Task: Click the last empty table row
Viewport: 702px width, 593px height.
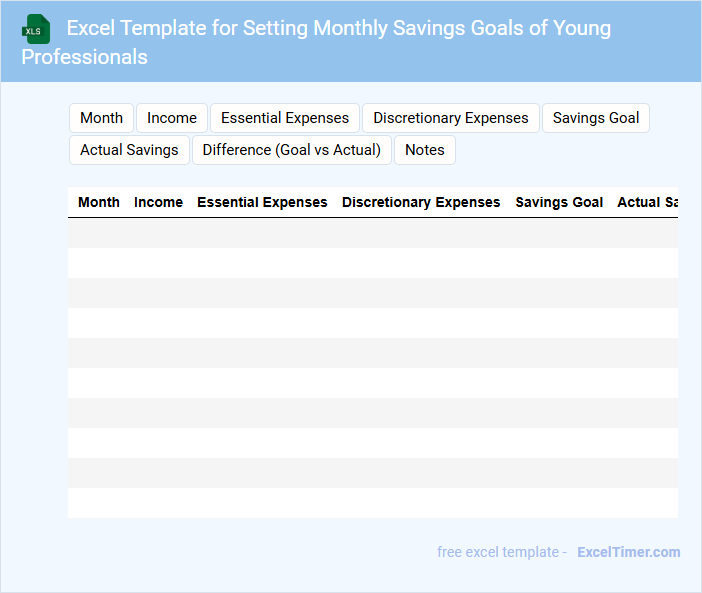Action: (x=372, y=503)
